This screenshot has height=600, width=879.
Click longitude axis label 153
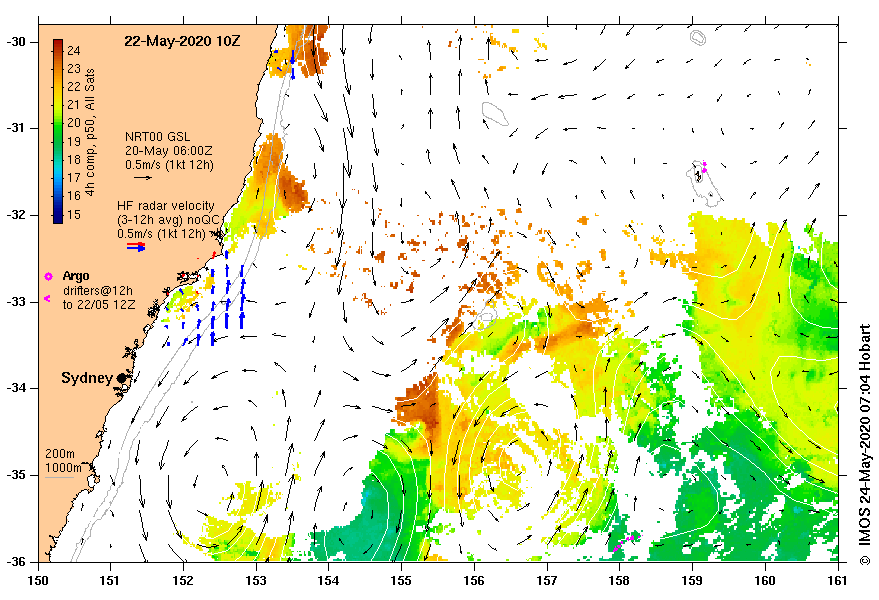pyautogui.click(x=256, y=580)
